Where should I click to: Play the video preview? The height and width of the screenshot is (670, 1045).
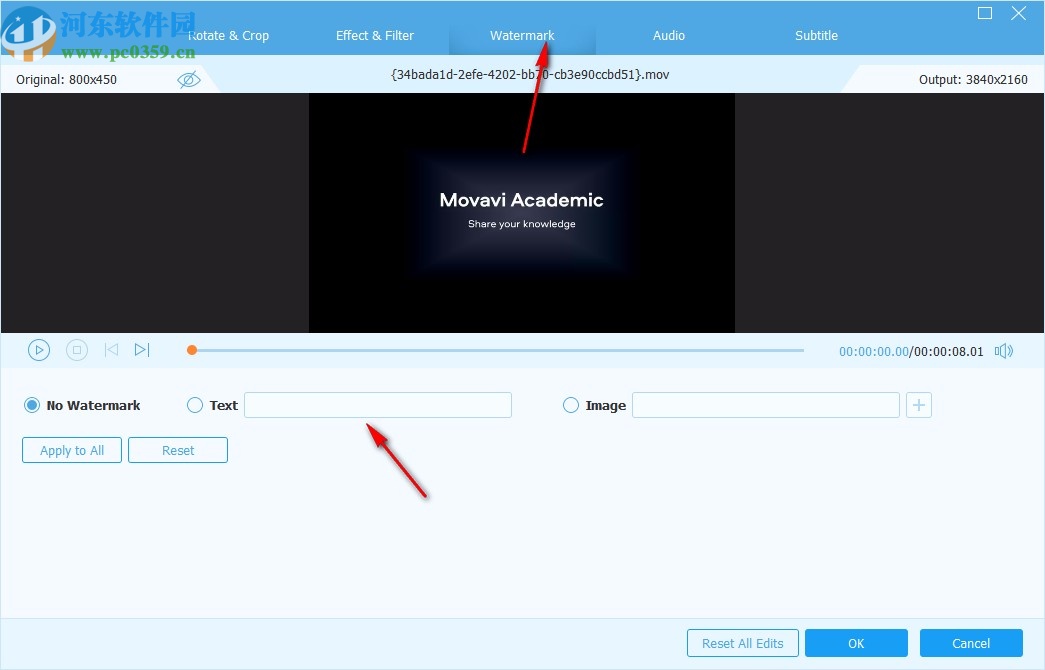coord(39,350)
